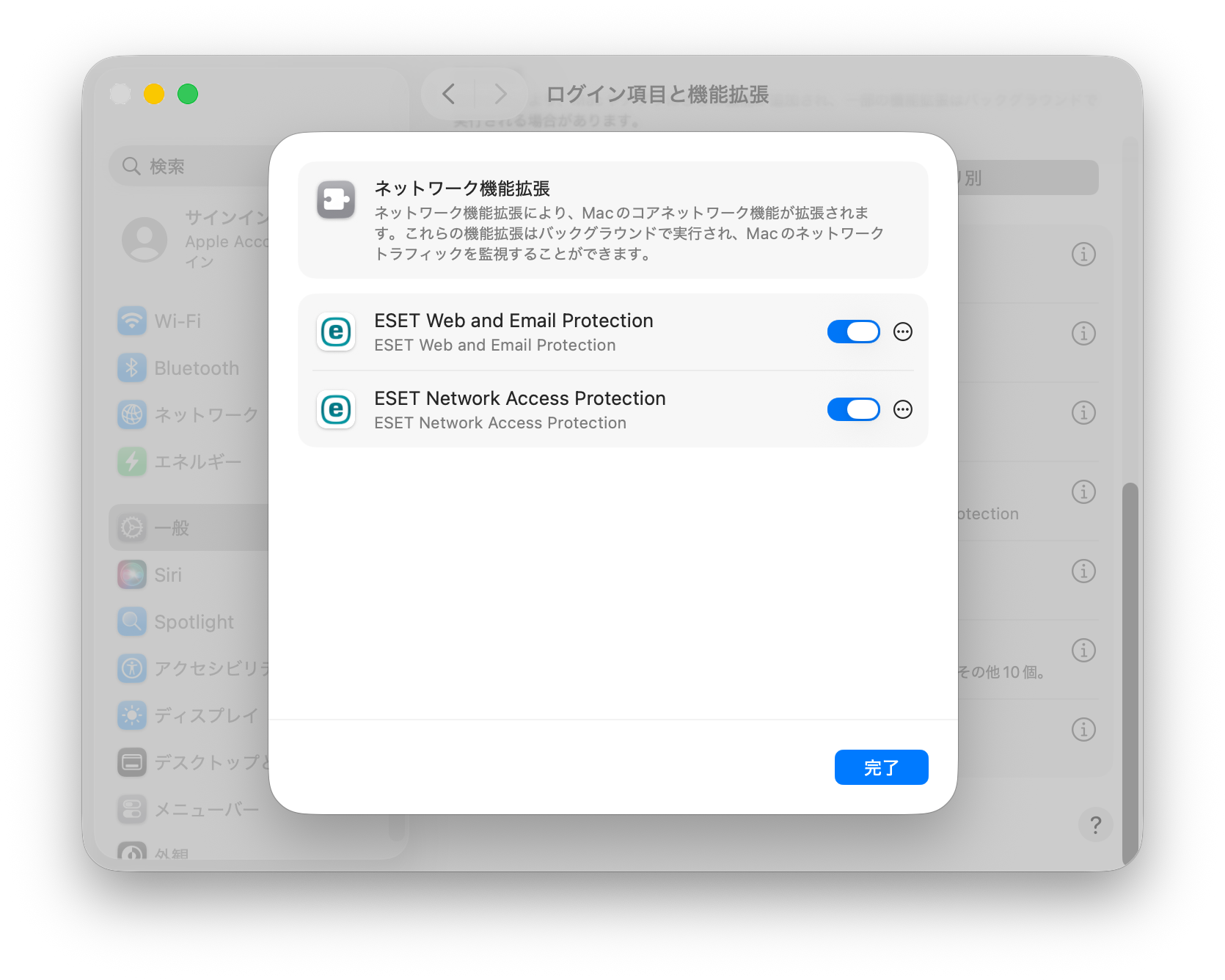This screenshot has width=1225, height=980.
Task: Select ディスプレイ in the sidebar
Action: coord(205,716)
